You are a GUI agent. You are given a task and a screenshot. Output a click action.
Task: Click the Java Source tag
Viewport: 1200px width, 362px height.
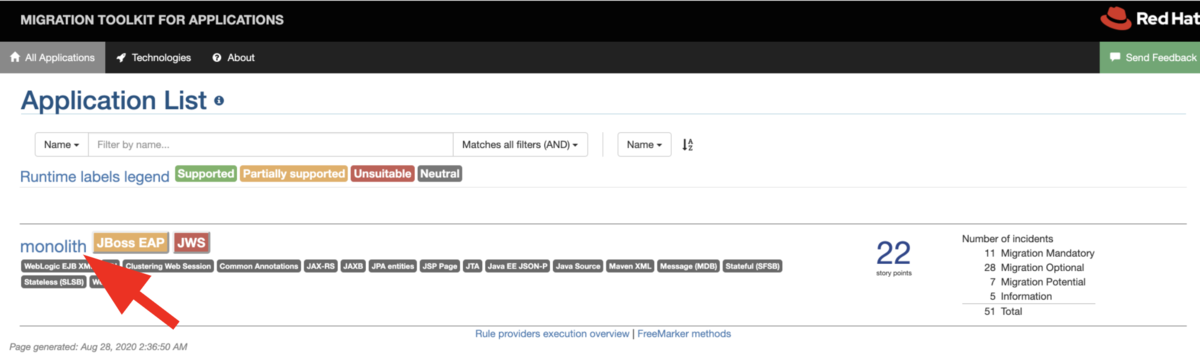tap(579, 267)
